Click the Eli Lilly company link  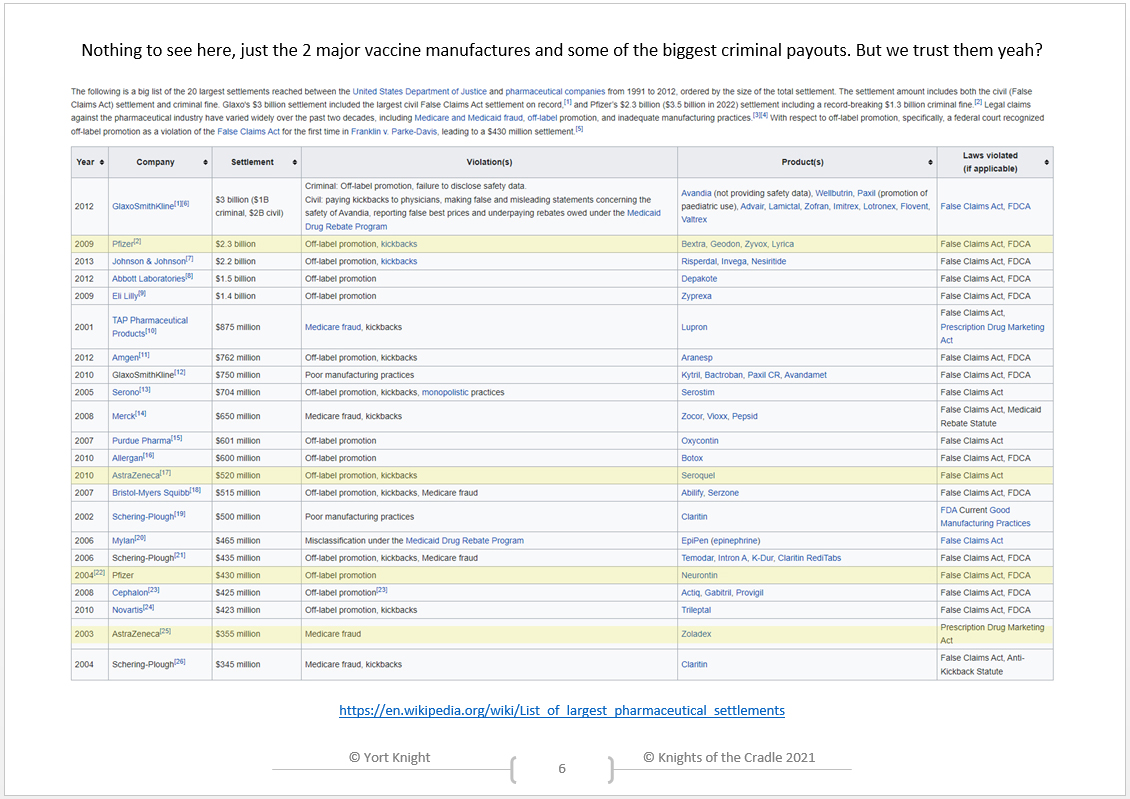click(x=125, y=296)
